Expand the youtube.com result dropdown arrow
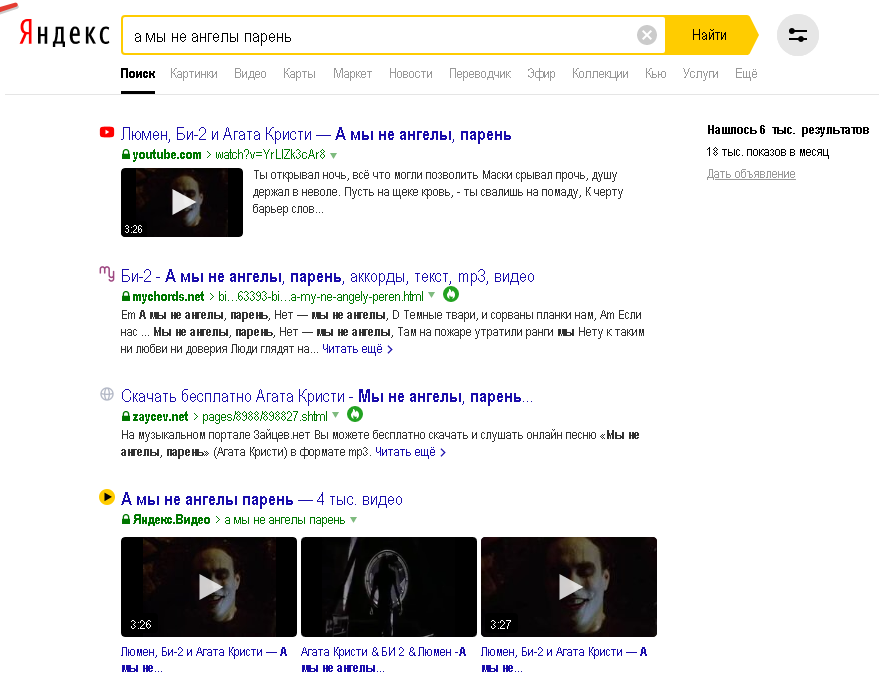879x682 pixels. (334, 155)
